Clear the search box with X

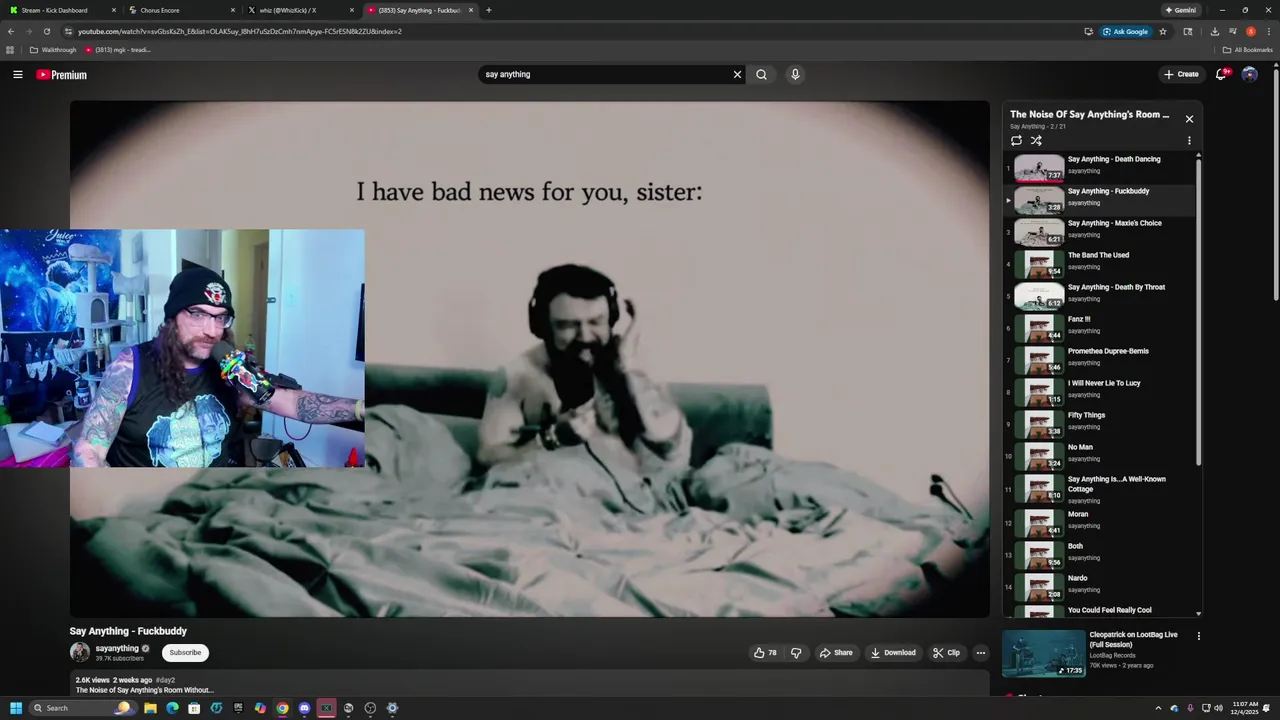click(738, 74)
